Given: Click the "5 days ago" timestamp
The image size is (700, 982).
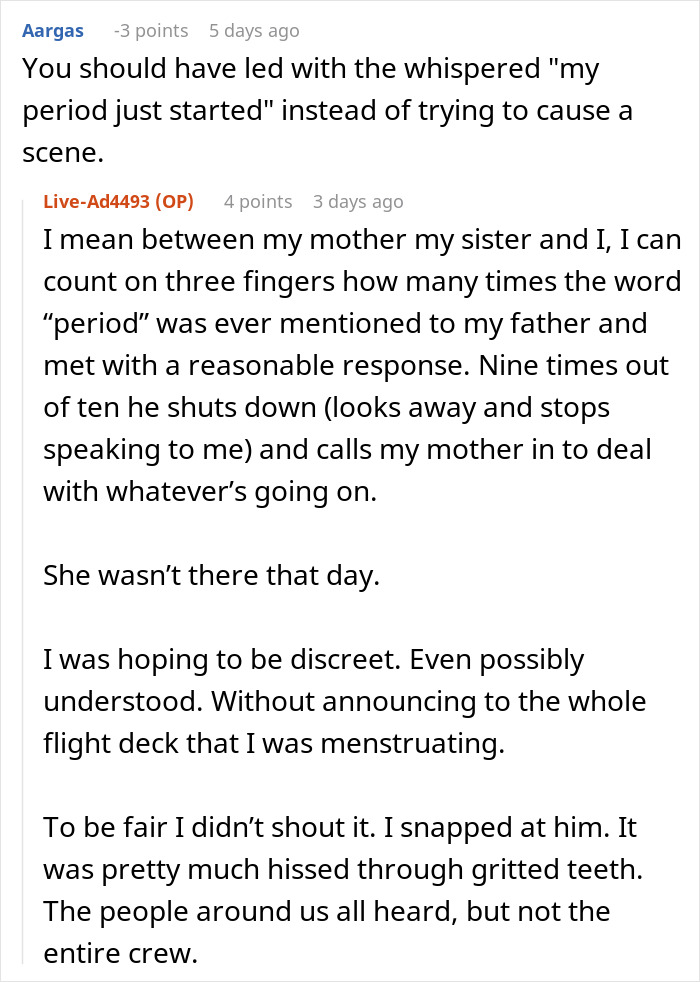Looking at the screenshot, I should pyautogui.click(x=253, y=31).
